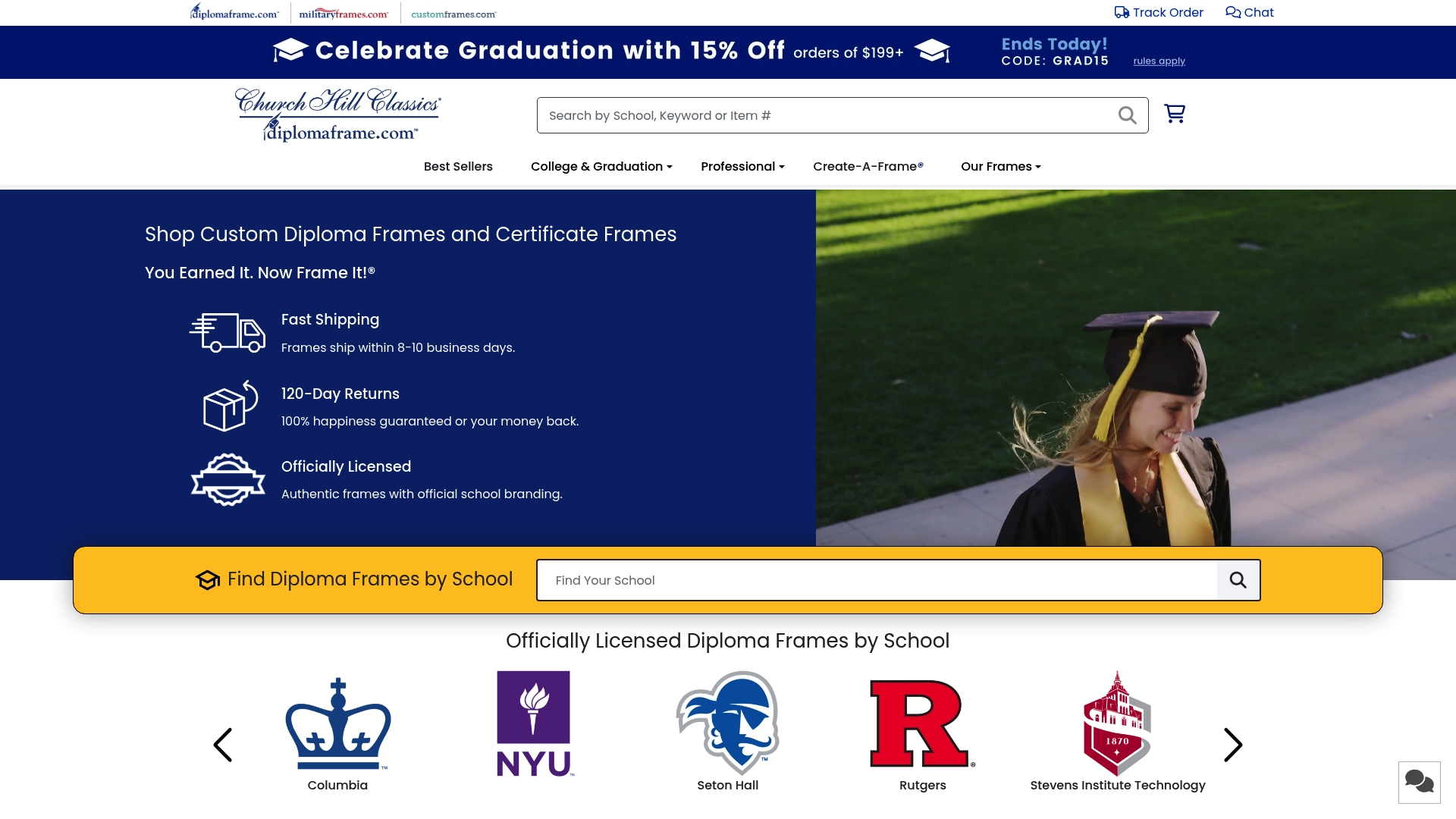The image size is (1456, 819).
Task: Select the Seton Hall pirate logo
Action: 728,723
